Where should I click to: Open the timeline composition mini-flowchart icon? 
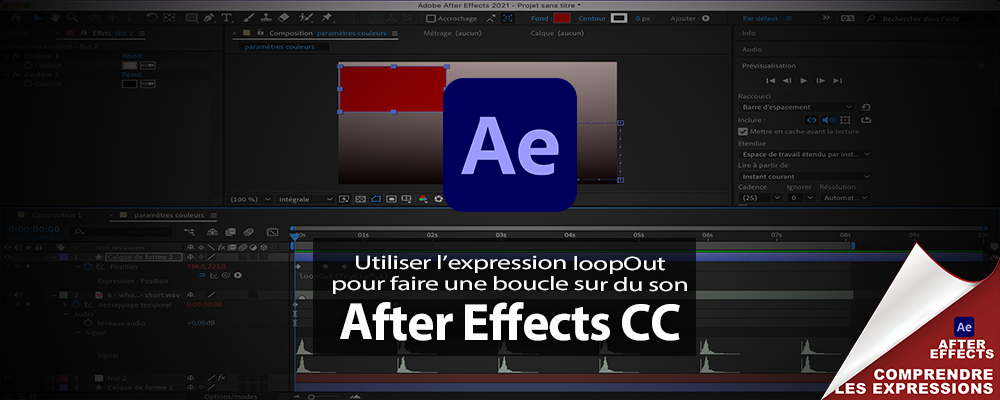(189, 231)
